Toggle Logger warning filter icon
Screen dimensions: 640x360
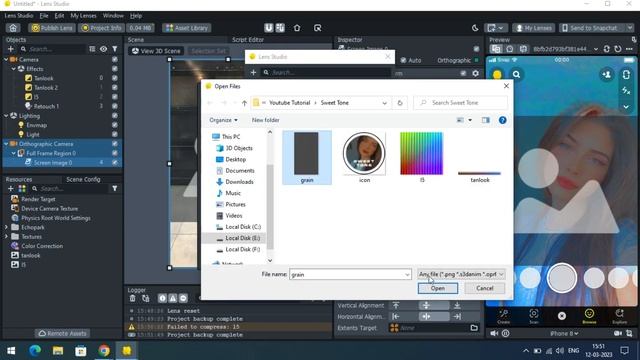173,298
